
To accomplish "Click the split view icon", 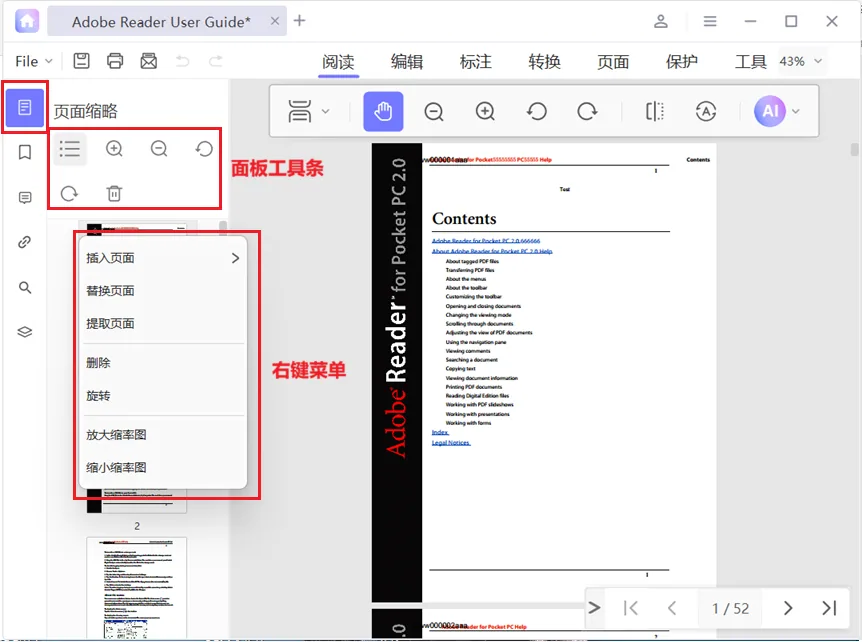I will 654,112.
